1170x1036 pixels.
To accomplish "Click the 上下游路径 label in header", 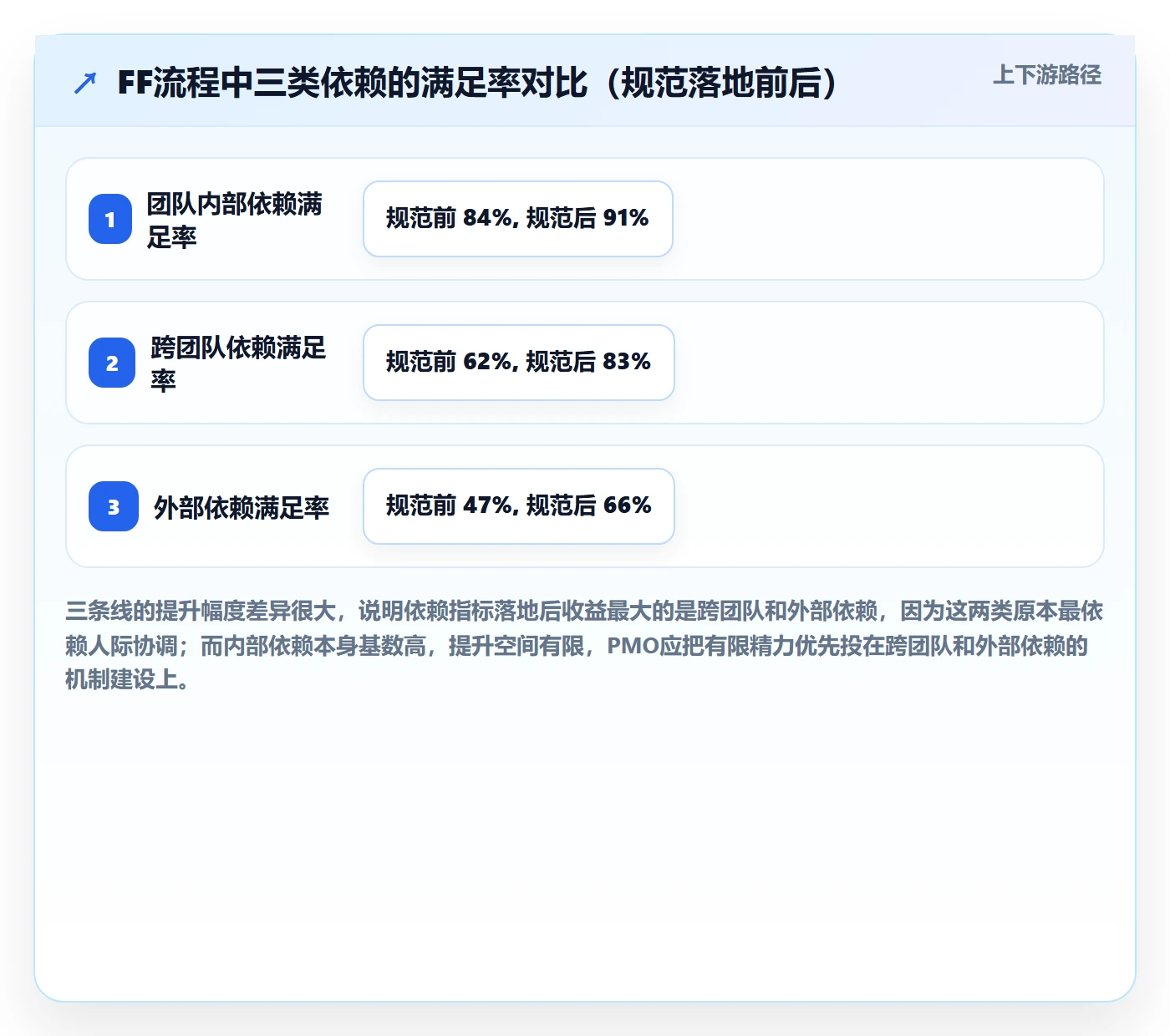I will click(1047, 75).
